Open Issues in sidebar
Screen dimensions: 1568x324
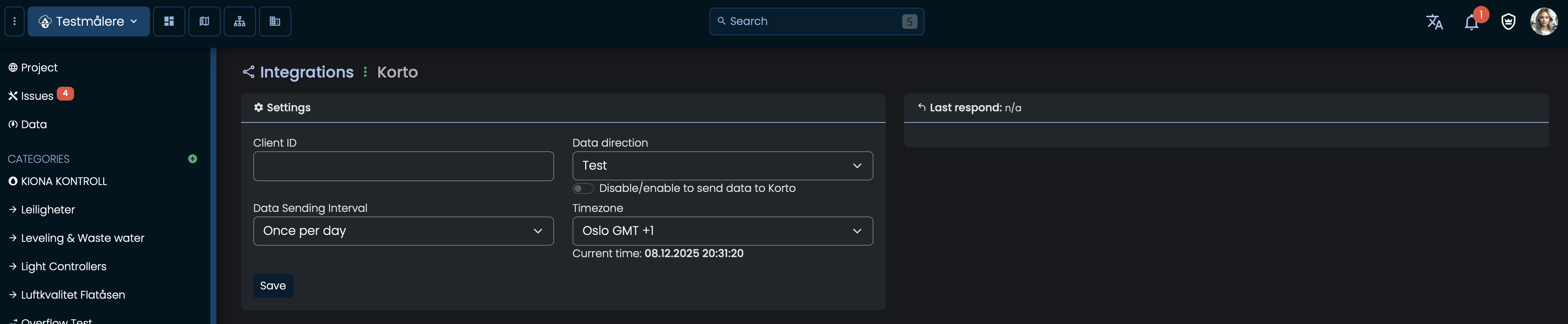point(31,96)
